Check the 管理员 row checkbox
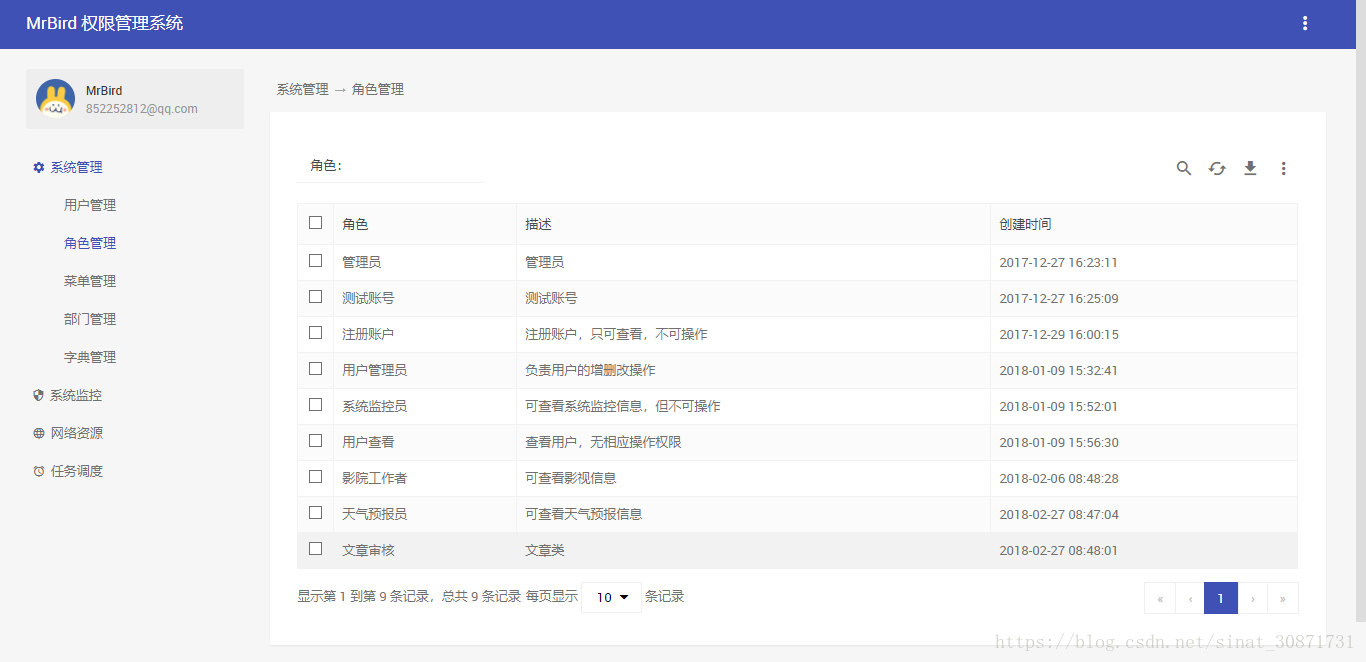The image size is (1366, 662). click(316, 260)
